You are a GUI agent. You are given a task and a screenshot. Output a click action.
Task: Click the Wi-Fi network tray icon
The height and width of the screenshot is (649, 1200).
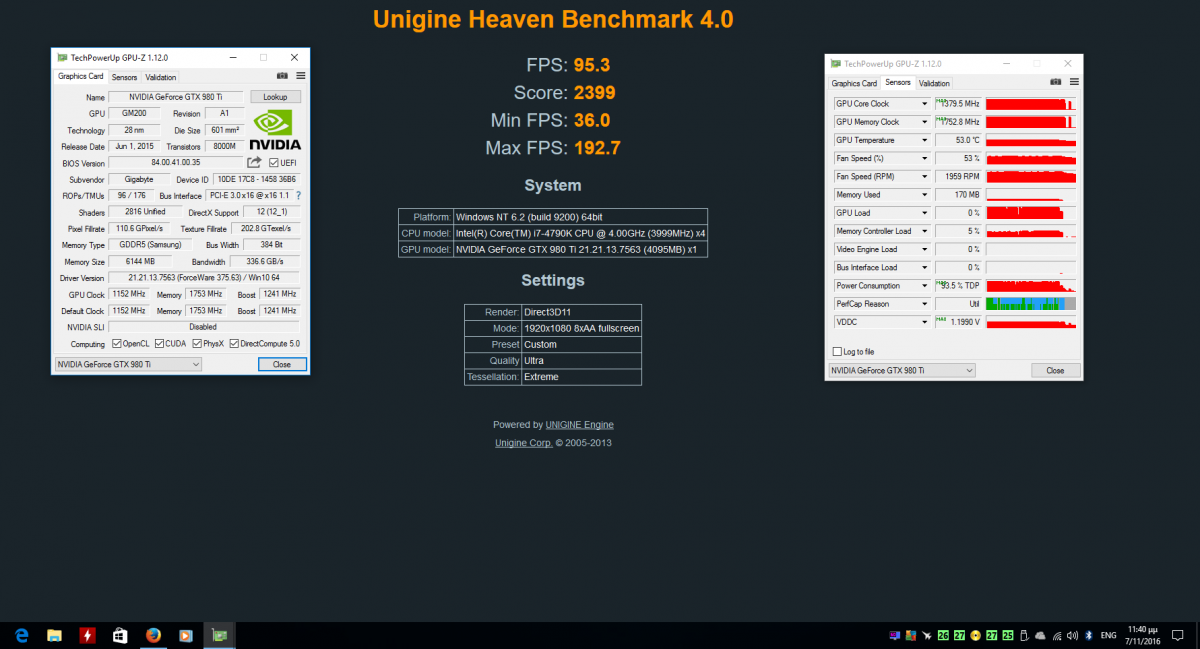[1056, 635]
